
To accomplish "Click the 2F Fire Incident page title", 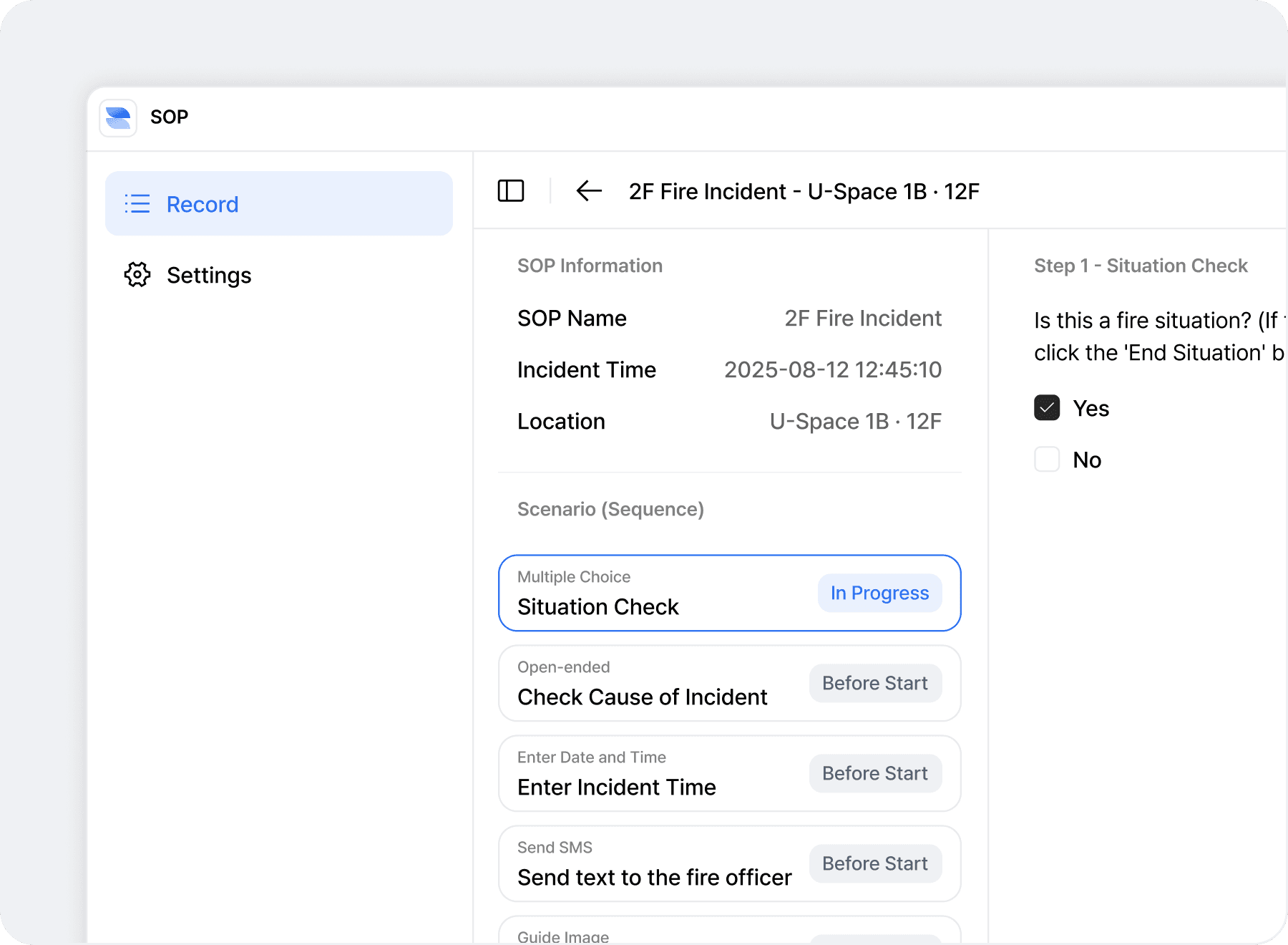I will (804, 192).
